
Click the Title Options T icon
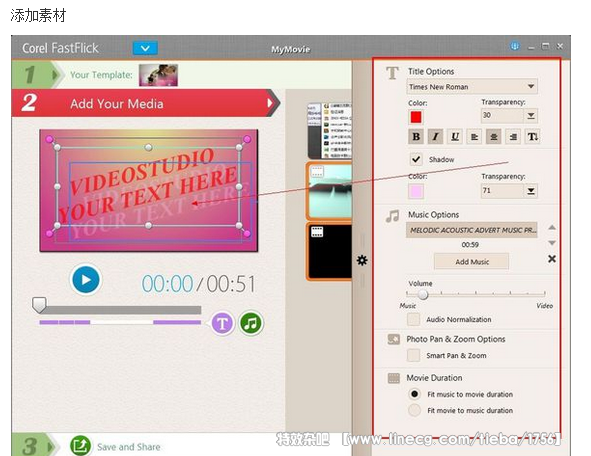pyautogui.click(x=392, y=72)
